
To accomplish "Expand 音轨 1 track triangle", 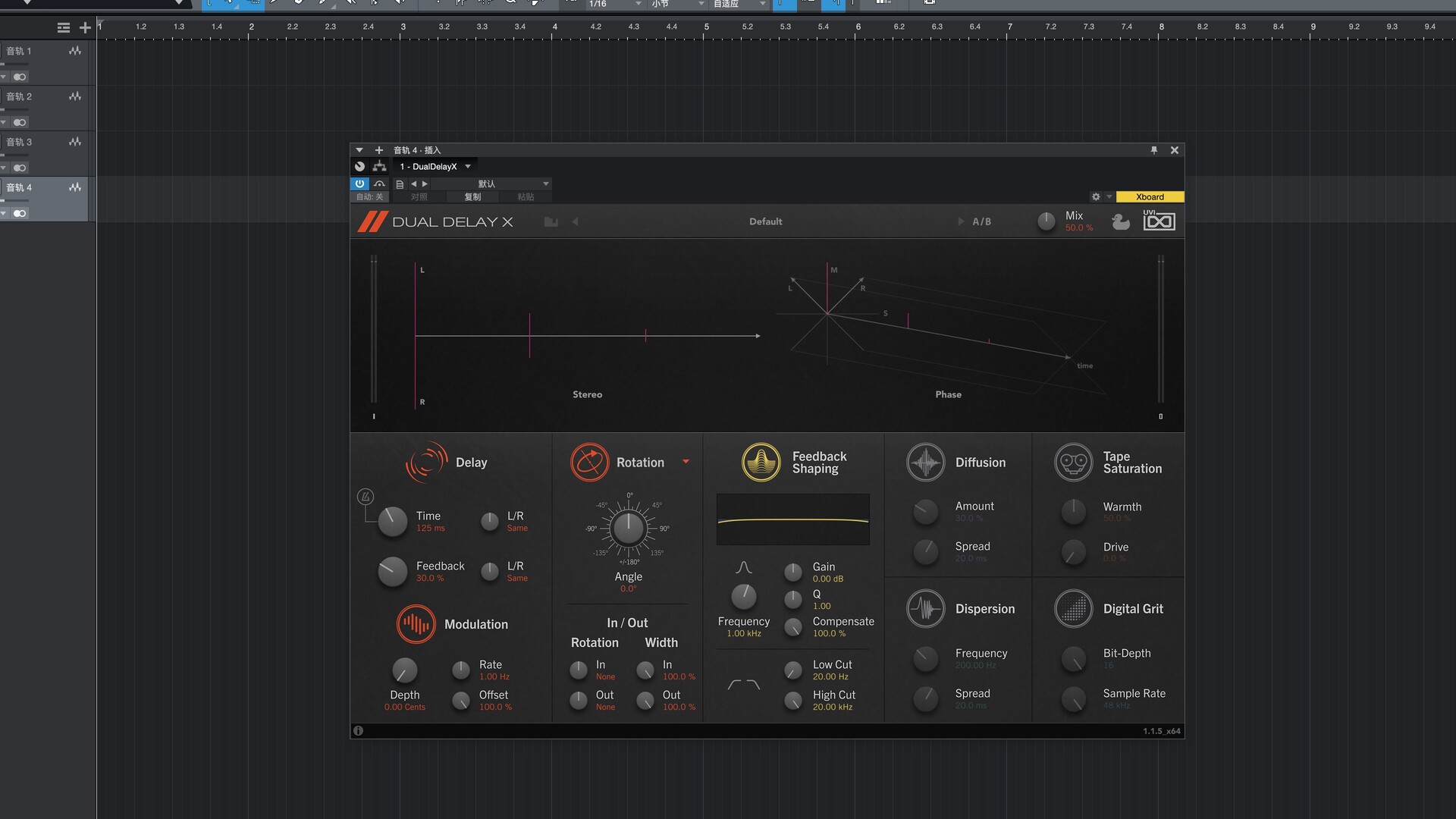I will coord(4,77).
